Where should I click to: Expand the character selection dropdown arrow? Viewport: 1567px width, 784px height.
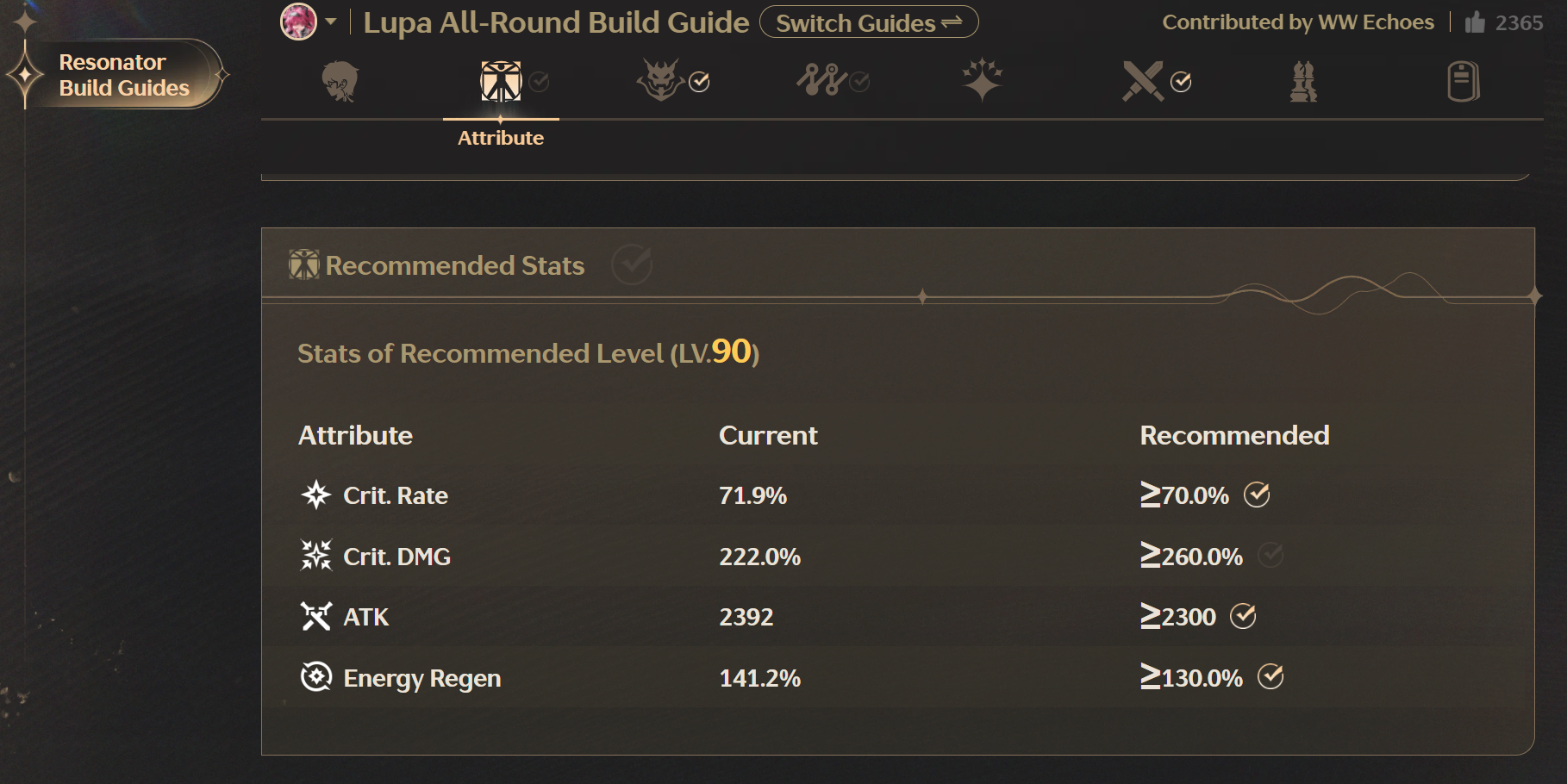coord(331,22)
